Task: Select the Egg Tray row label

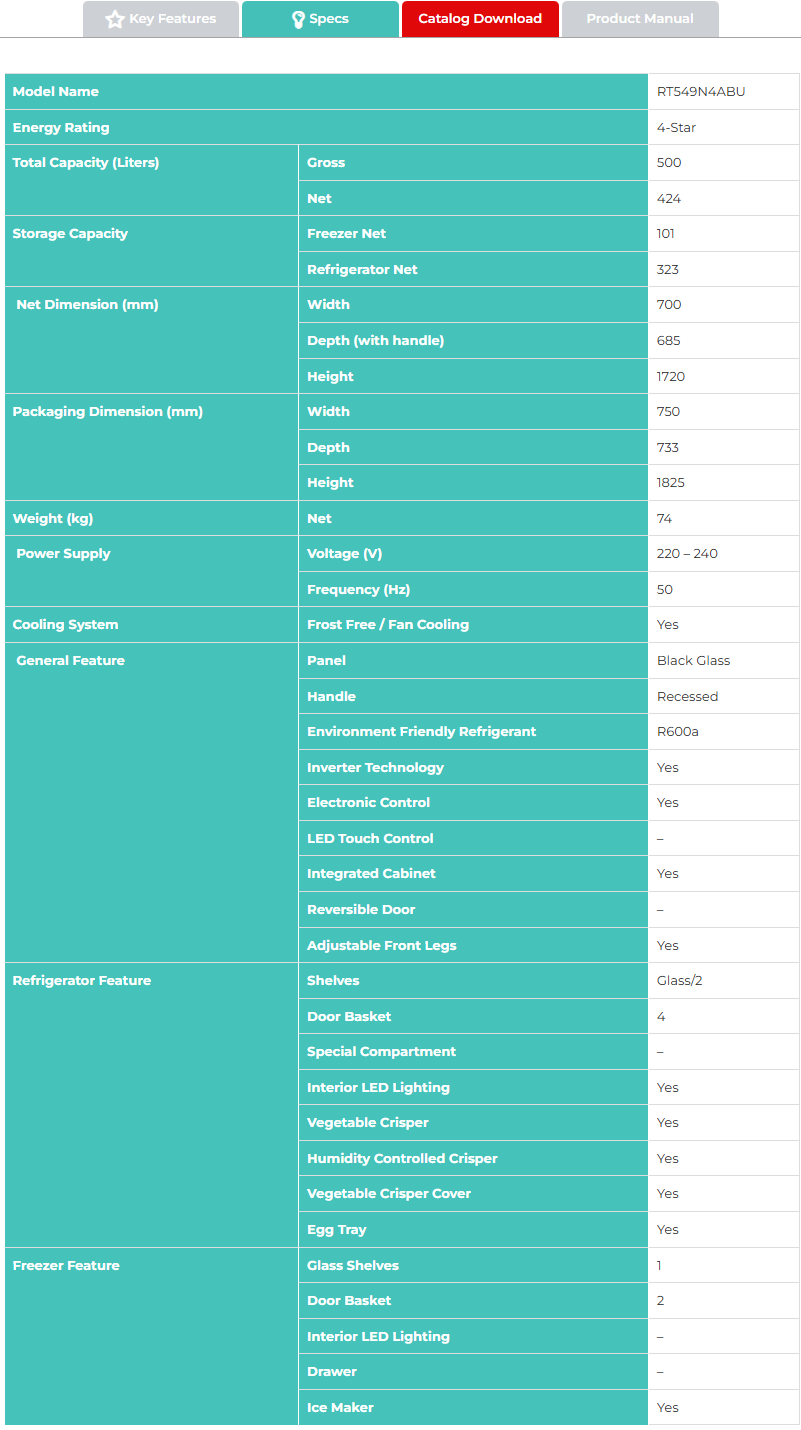Action: click(x=337, y=1230)
